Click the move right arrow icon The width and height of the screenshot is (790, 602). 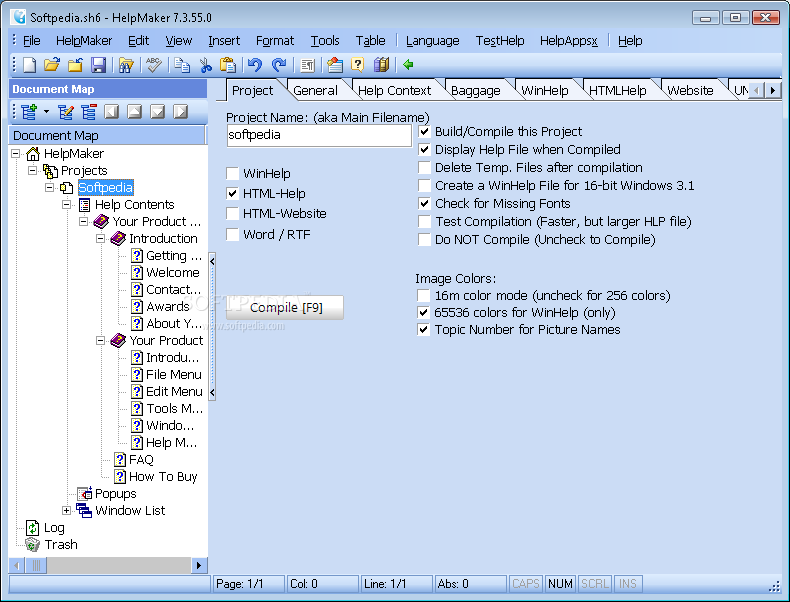(180, 111)
